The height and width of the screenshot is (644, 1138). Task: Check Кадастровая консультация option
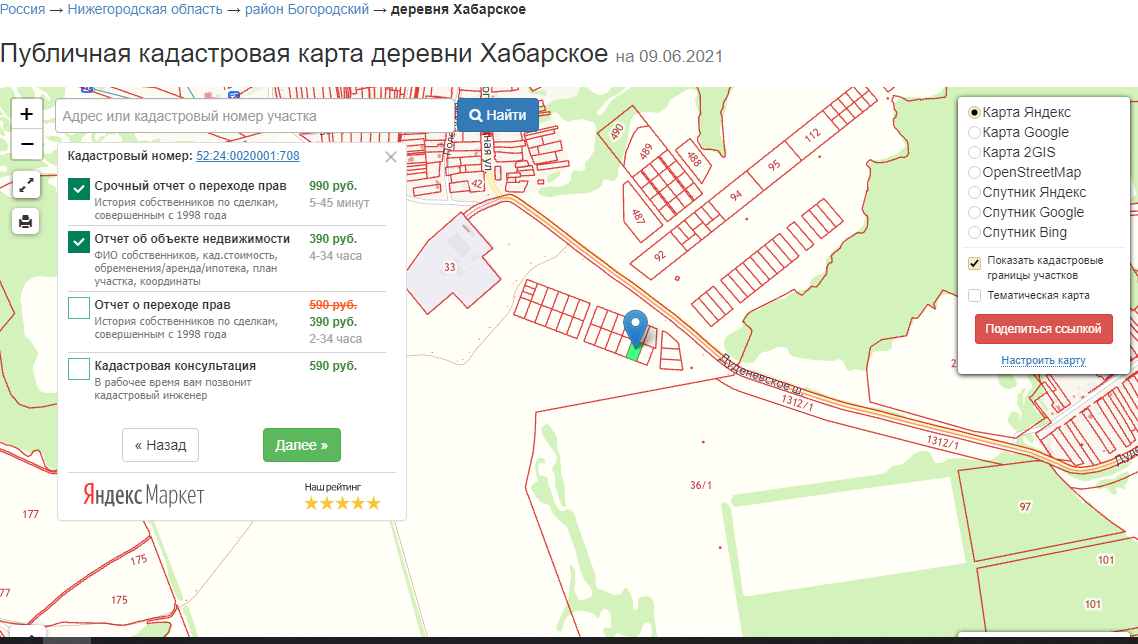[78, 369]
